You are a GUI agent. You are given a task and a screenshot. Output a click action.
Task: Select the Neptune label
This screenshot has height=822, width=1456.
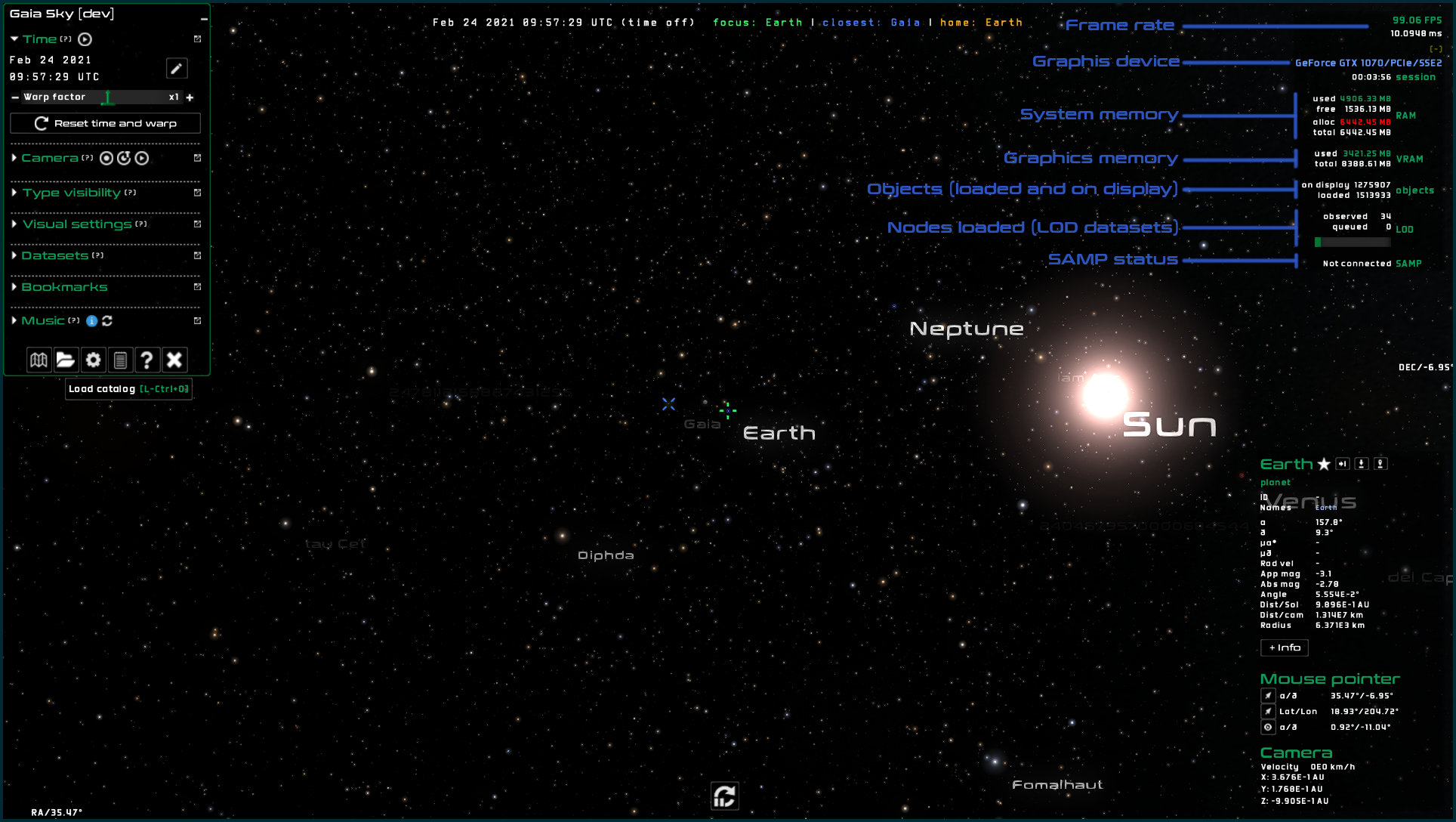[967, 329]
